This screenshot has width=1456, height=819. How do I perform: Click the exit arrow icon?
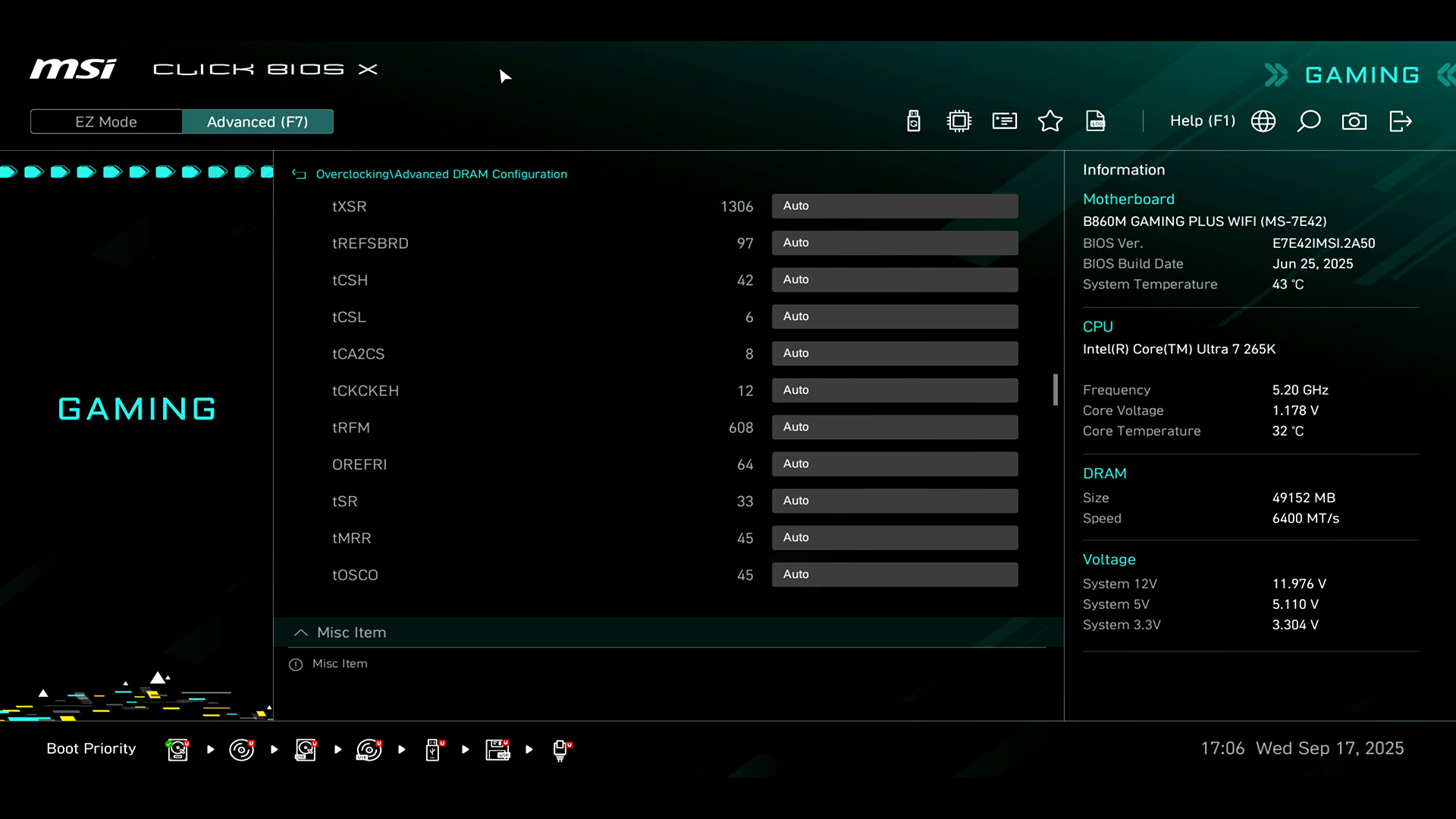[x=1400, y=121]
